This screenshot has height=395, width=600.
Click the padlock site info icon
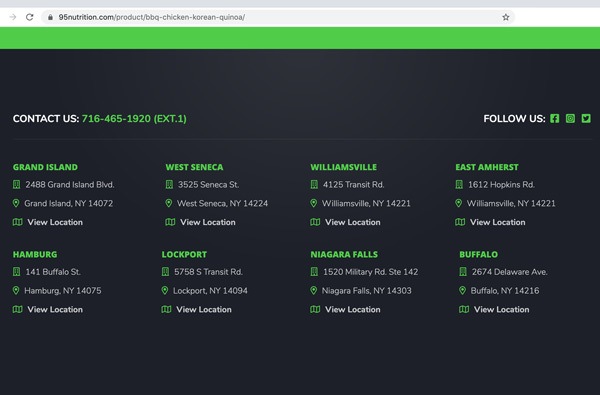coord(50,17)
